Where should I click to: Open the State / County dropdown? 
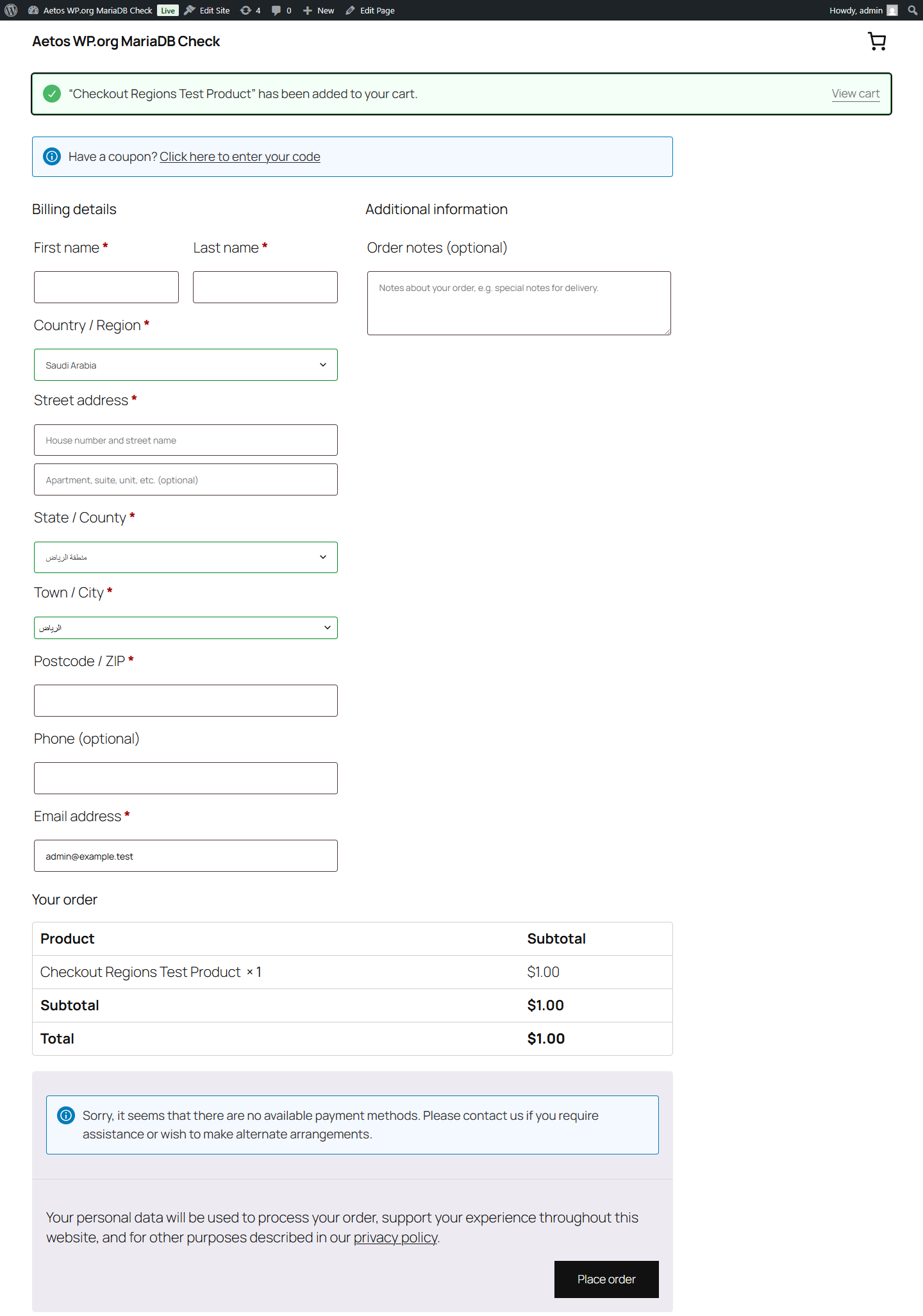(186, 558)
